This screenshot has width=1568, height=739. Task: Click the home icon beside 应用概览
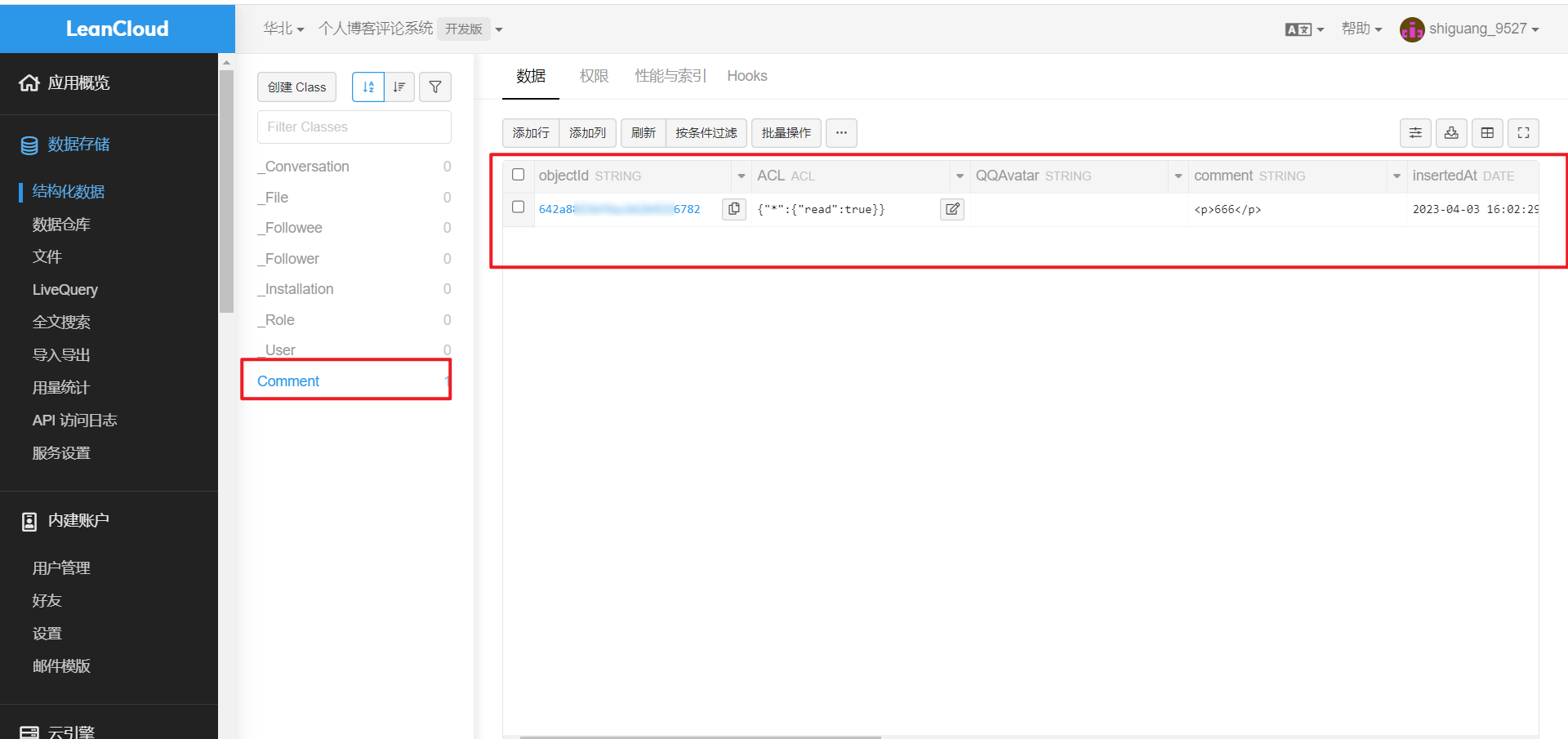(x=29, y=82)
